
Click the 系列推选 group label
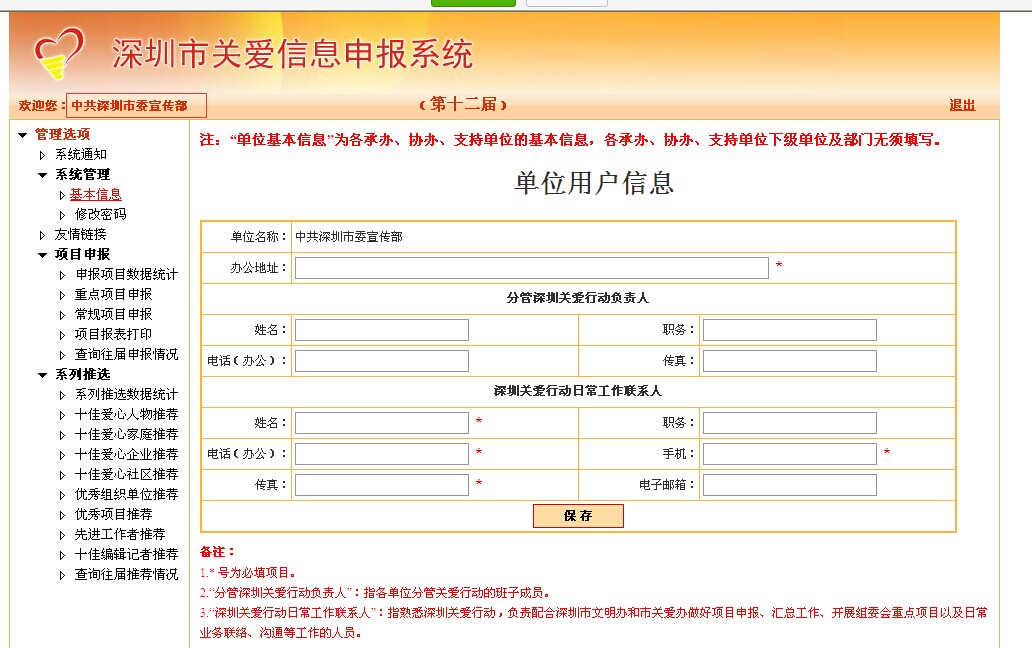point(82,374)
